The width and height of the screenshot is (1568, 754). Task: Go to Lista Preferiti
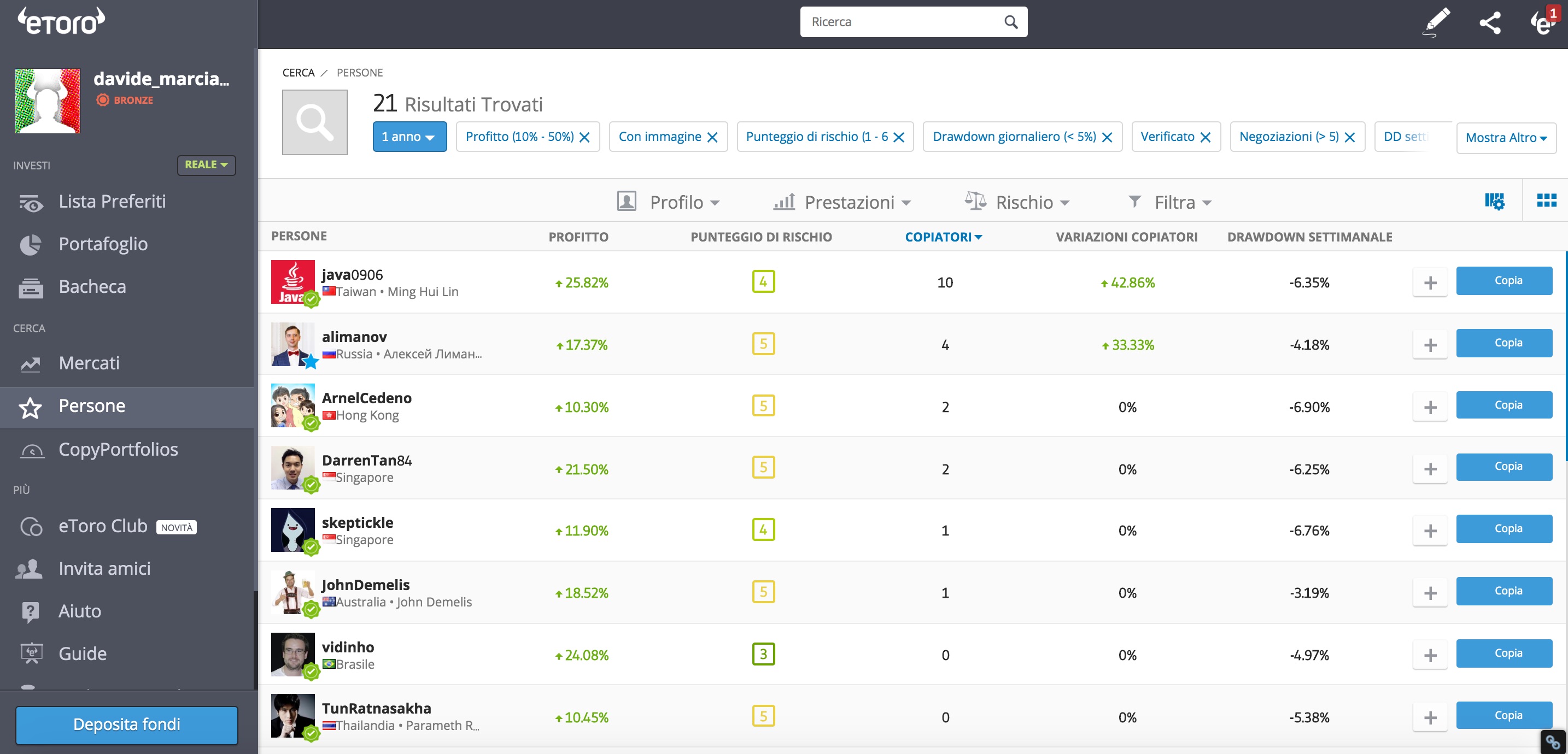(112, 202)
